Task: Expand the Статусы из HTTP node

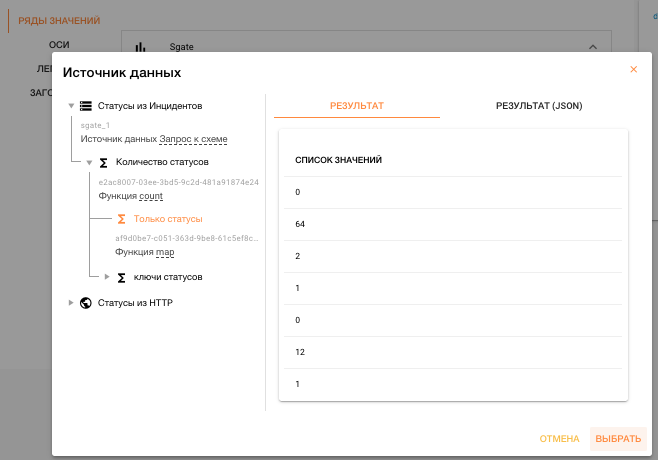Action: coord(71,302)
